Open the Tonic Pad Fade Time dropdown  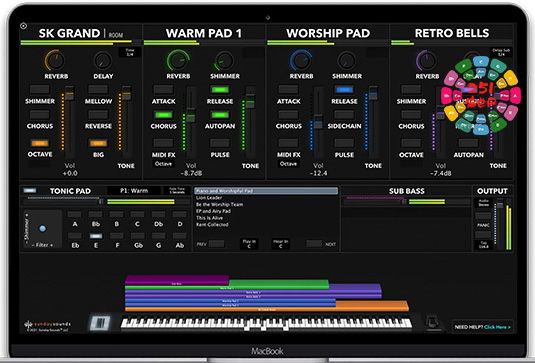click(x=177, y=190)
